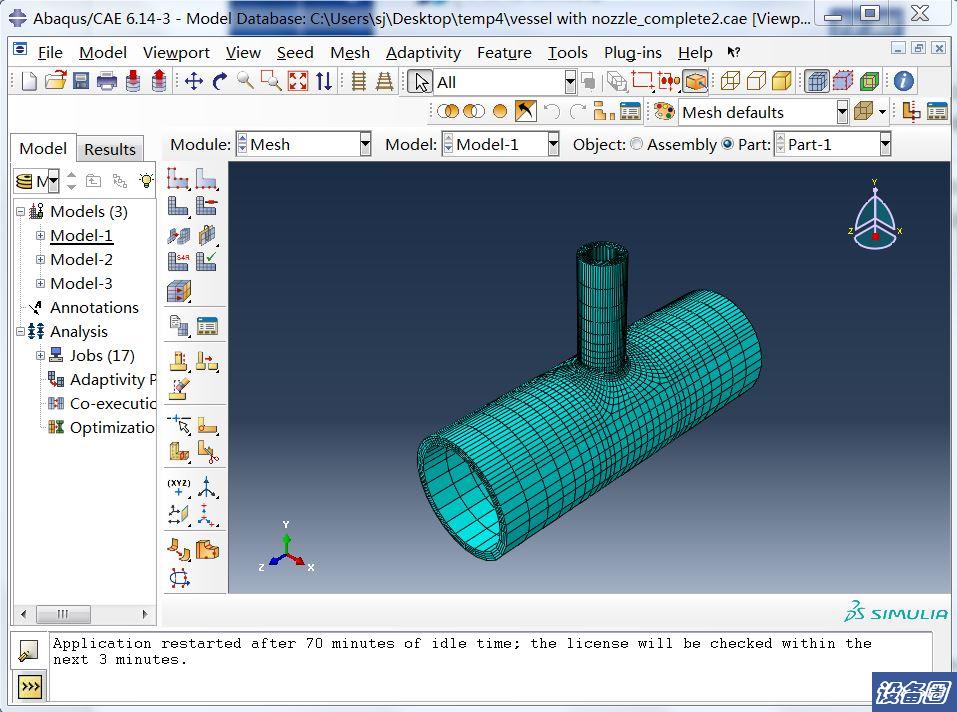The width and height of the screenshot is (957, 712).
Task: Open the Help menu
Action: 695,53
